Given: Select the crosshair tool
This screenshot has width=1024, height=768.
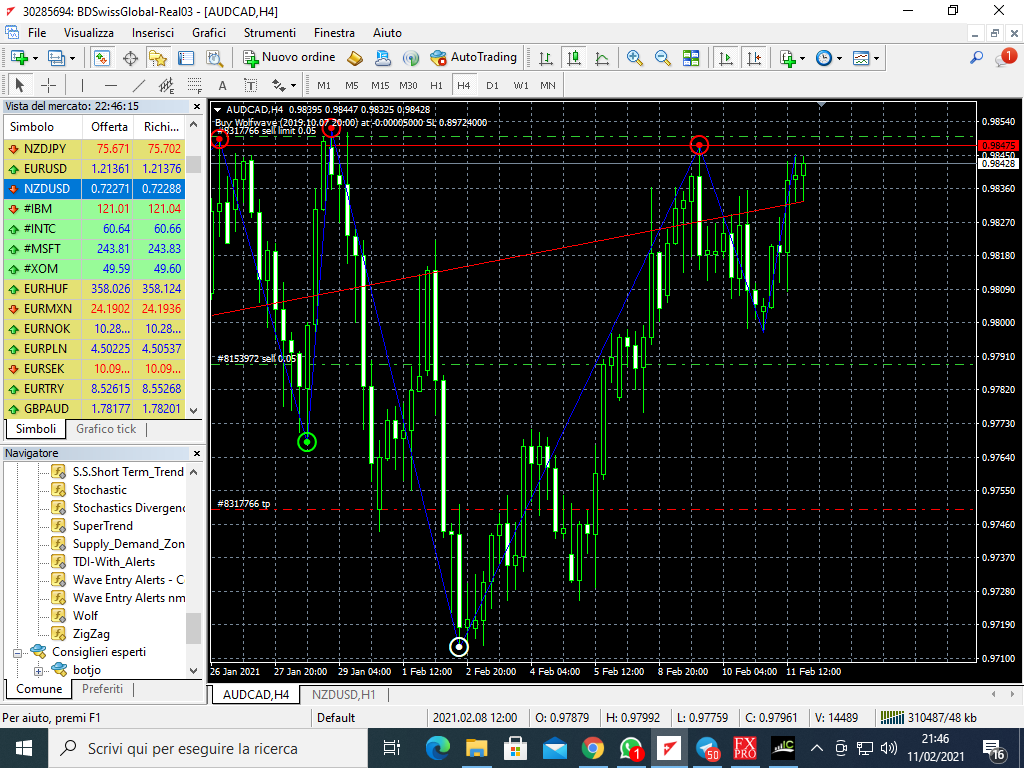Looking at the screenshot, I should pos(48,85).
